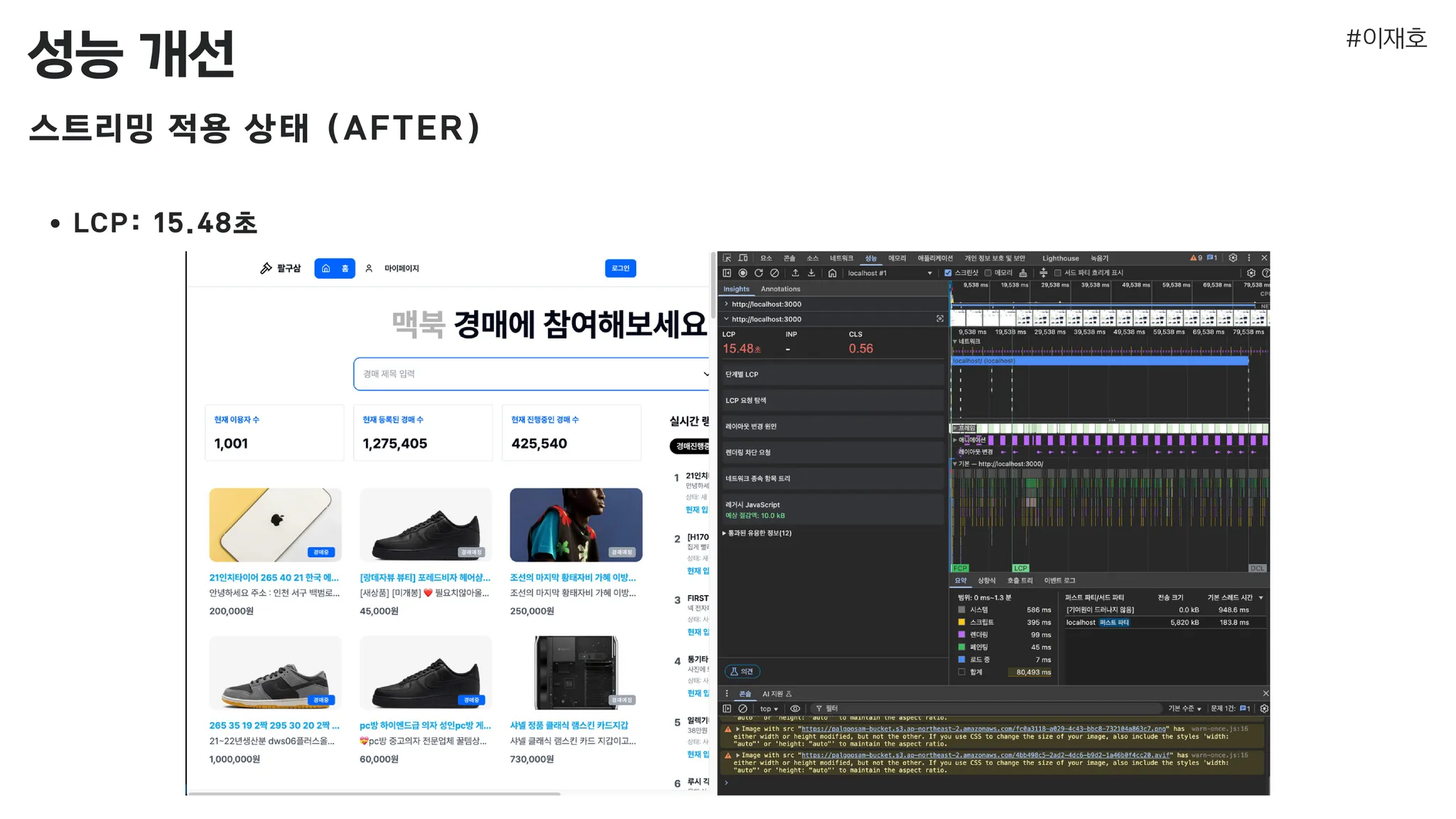This screenshot has width=1456, height=819.
Task: Collapse the 네트워크 track
Action: pyautogui.click(x=955, y=342)
